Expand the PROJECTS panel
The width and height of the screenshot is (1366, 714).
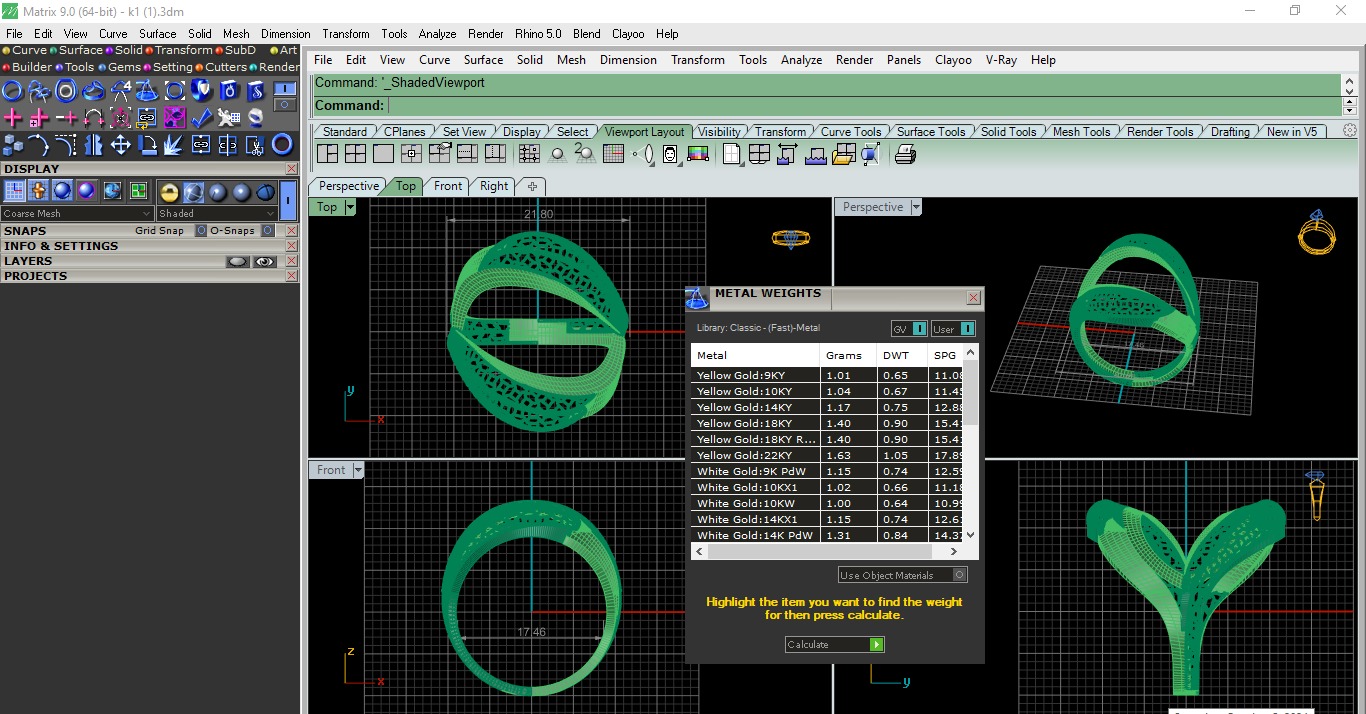(x=36, y=276)
